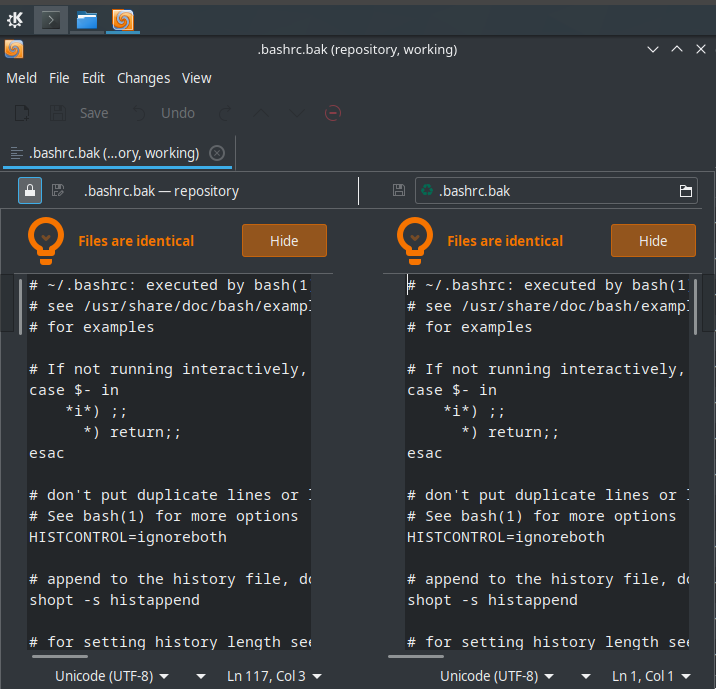Open the View menu
This screenshot has height=689, width=716.
tap(196, 78)
